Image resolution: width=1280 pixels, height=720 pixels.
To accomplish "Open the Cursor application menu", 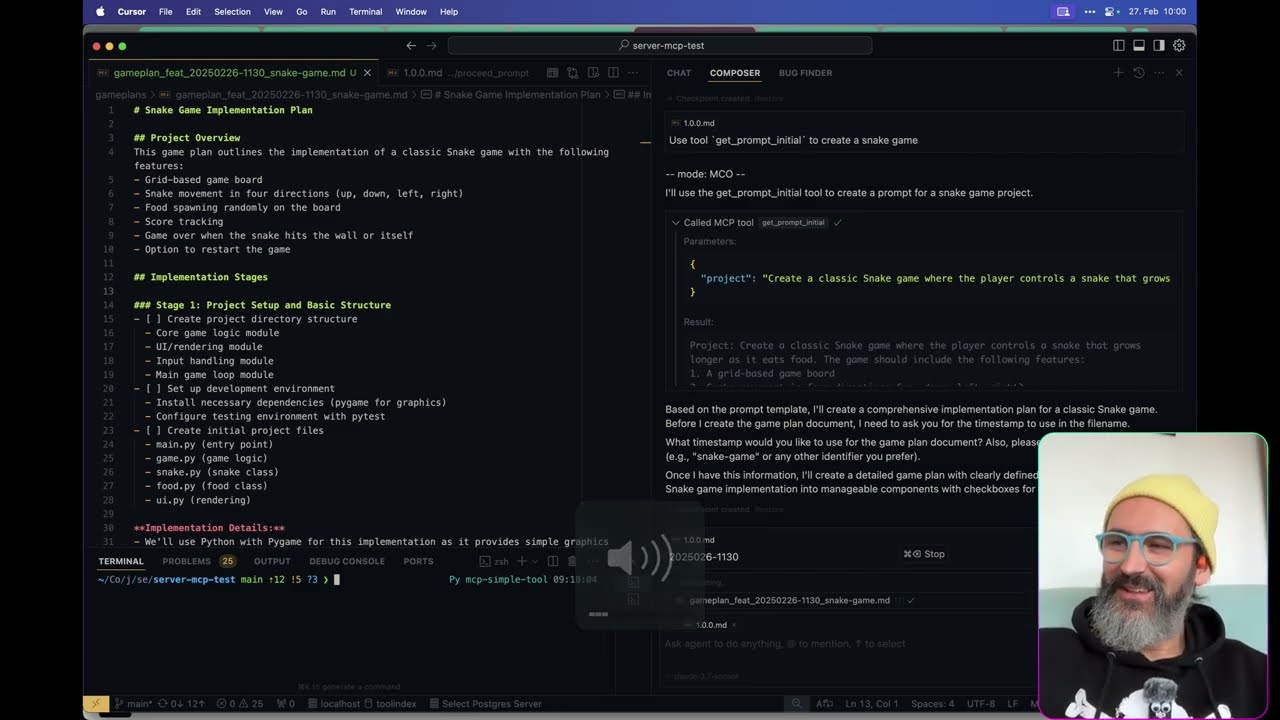I will click(x=131, y=12).
